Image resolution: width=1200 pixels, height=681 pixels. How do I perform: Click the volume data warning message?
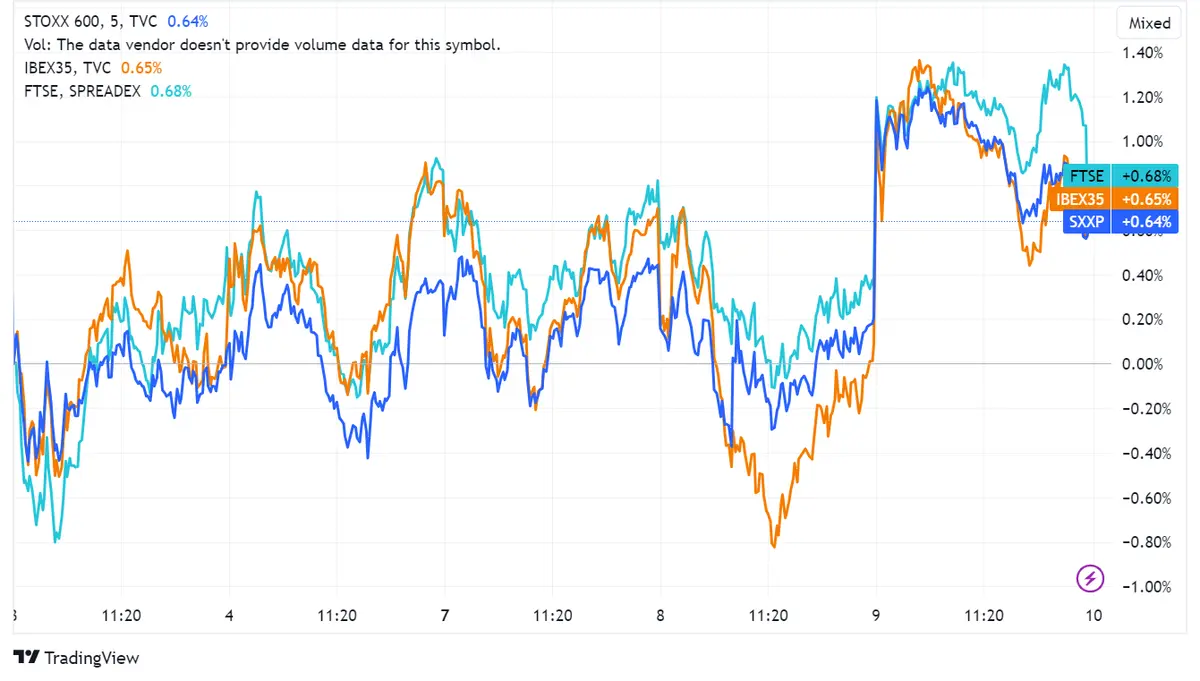(262, 44)
